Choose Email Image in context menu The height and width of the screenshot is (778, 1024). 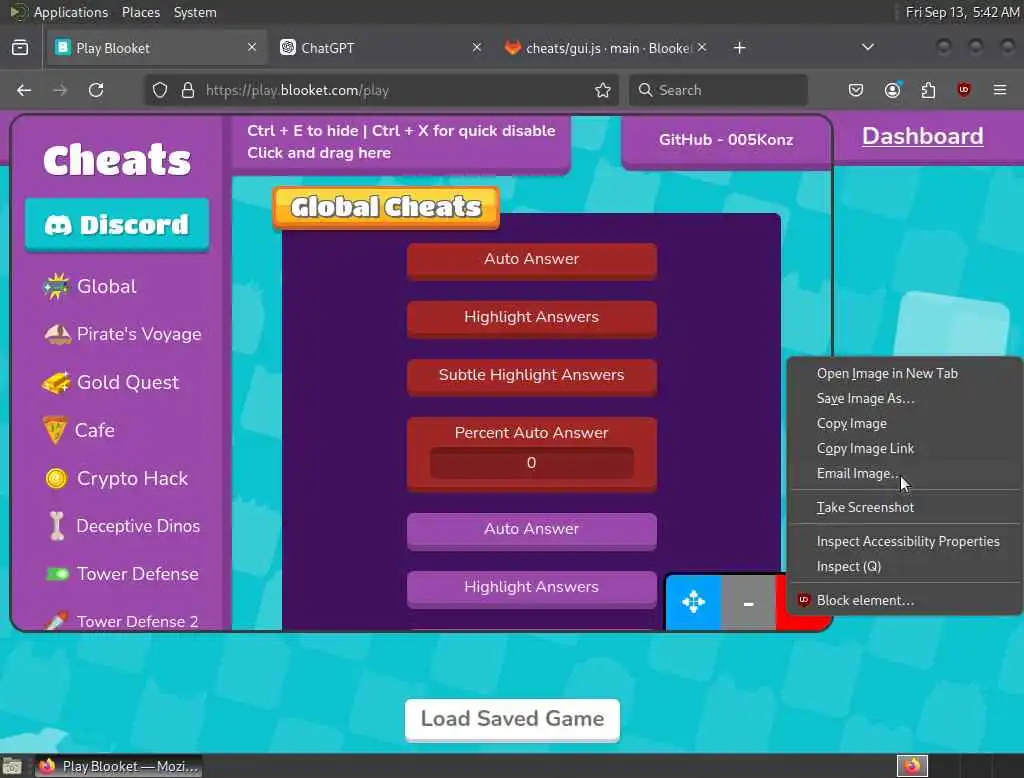click(905, 474)
